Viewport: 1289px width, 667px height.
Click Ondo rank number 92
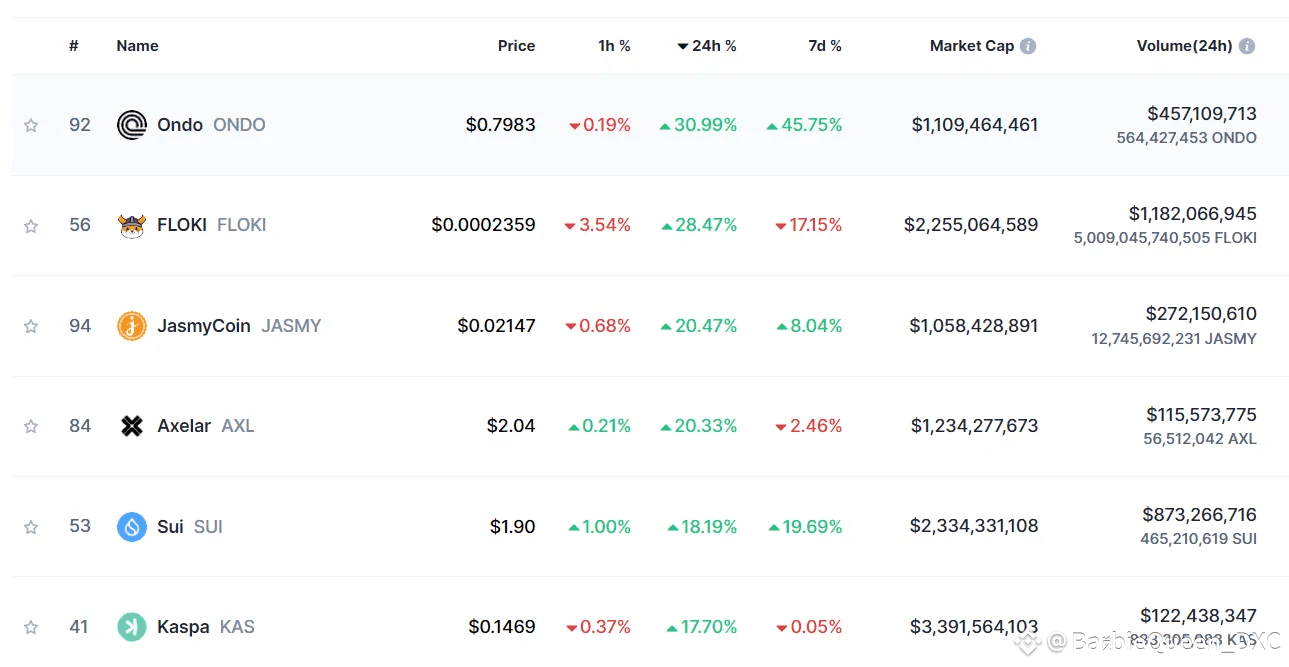[x=80, y=125]
